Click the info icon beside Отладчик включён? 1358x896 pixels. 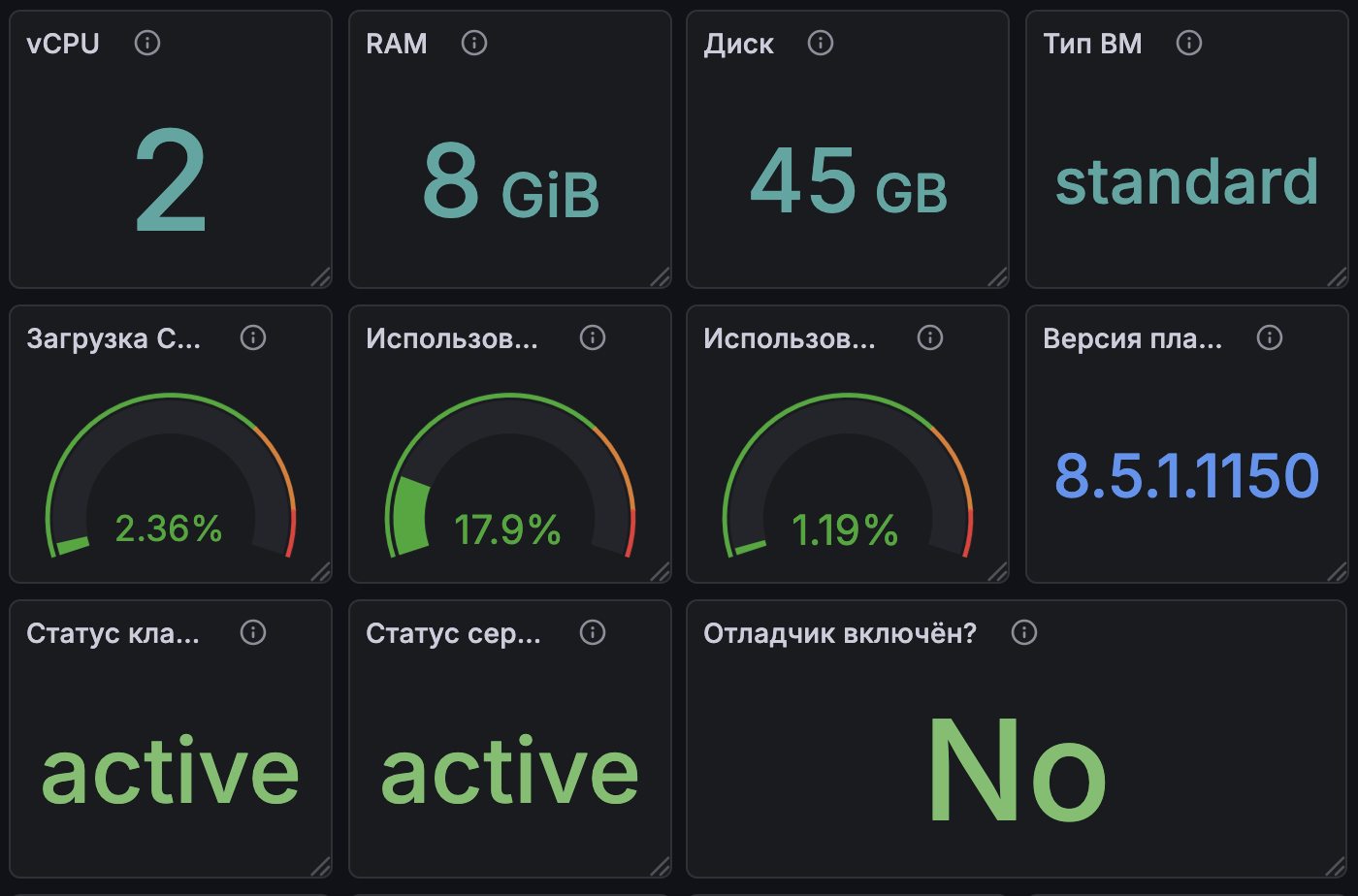click(1024, 632)
